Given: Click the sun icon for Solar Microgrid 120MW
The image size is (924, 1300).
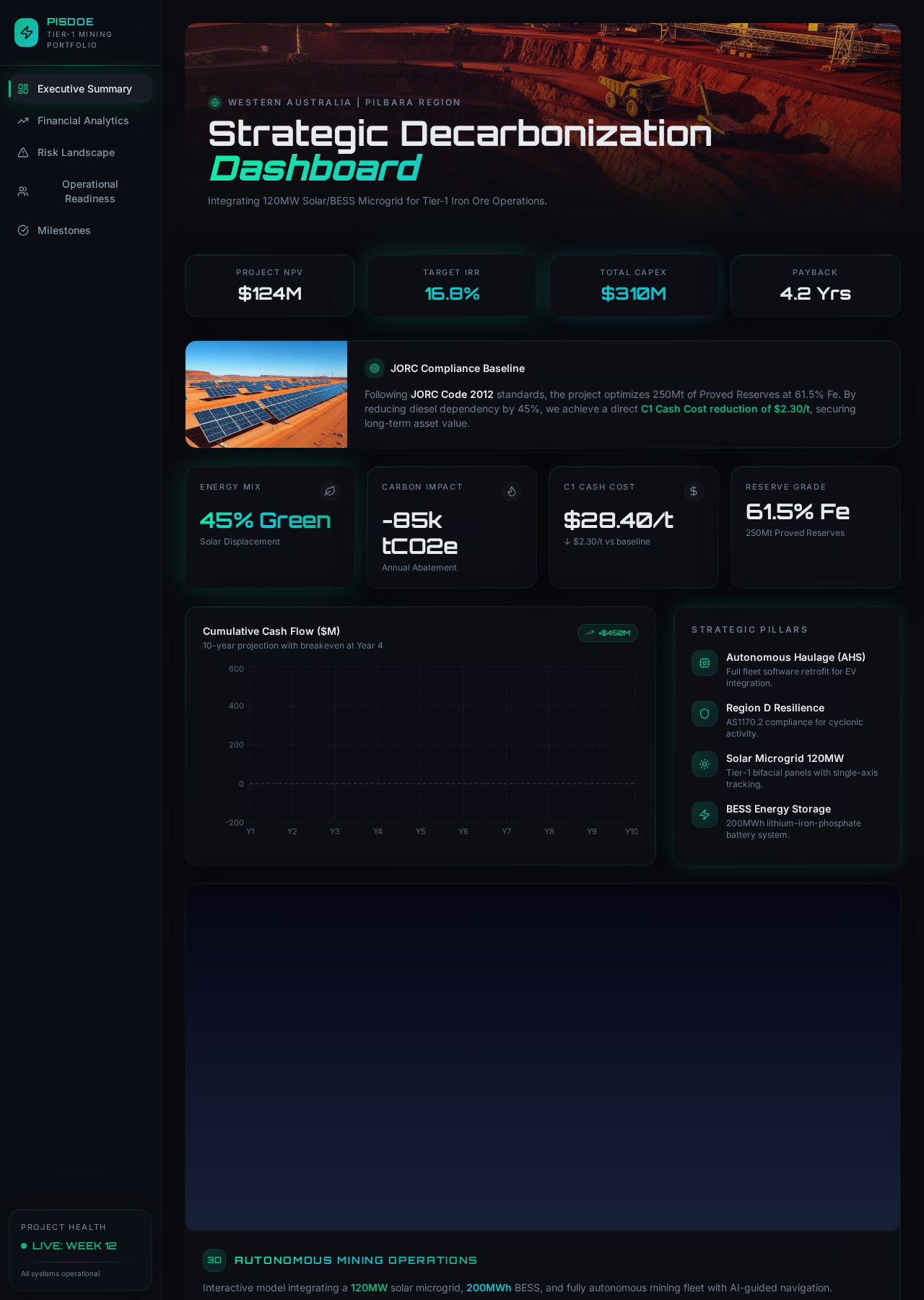Looking at the screenshot, I should (705, 764).
